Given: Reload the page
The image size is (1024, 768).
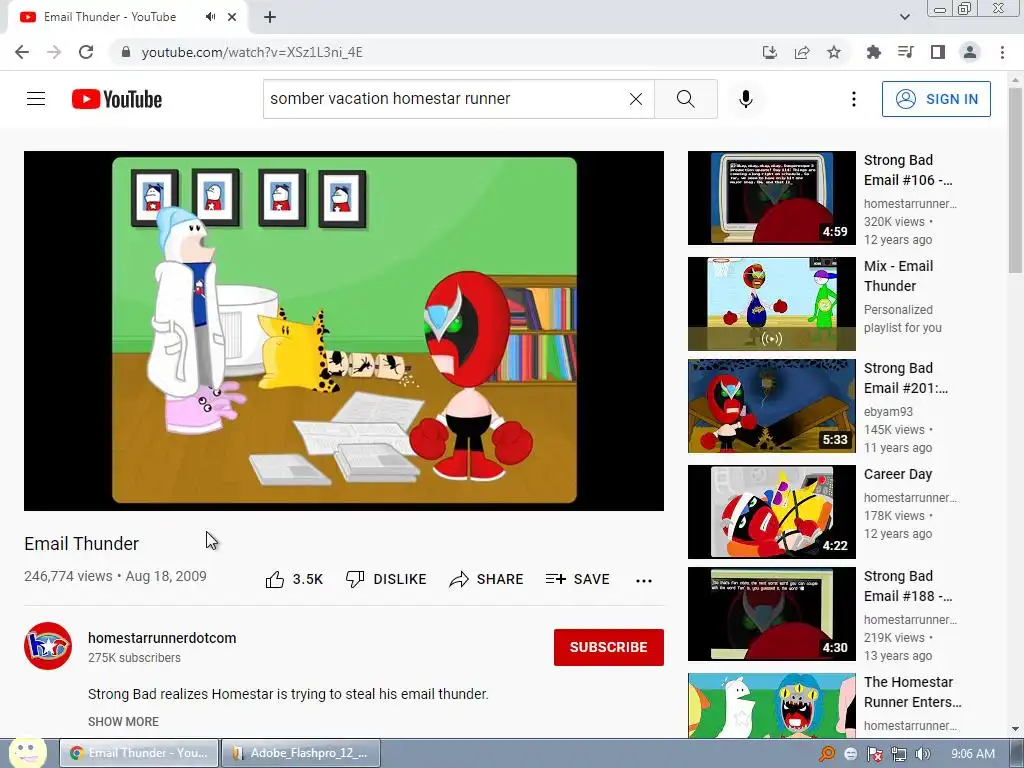Looking at the screenshot, I should coord(86,52).
